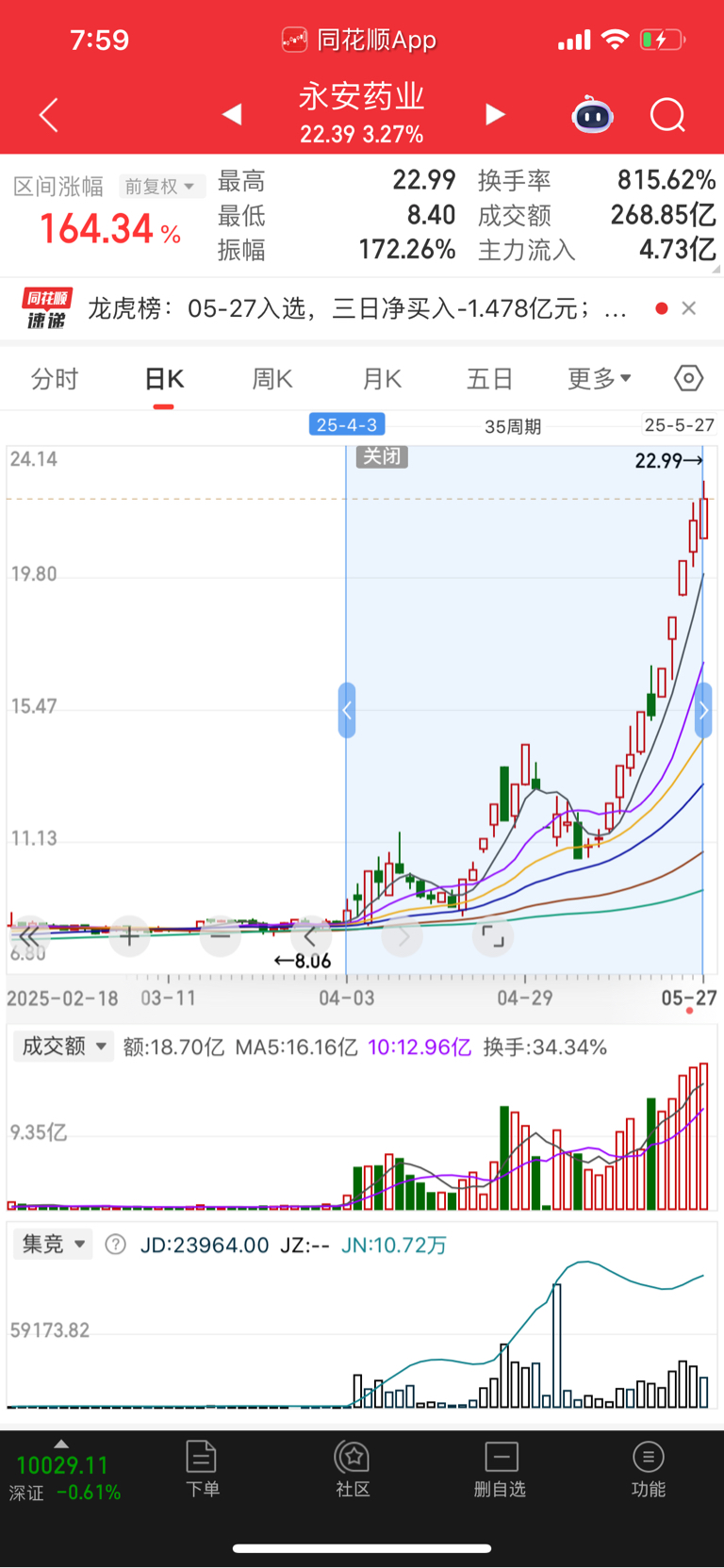Open the 集竞 indicator dropdown
This screenshot has width=724, height=1568.
pyautogui.click(x=53, y=1245)
